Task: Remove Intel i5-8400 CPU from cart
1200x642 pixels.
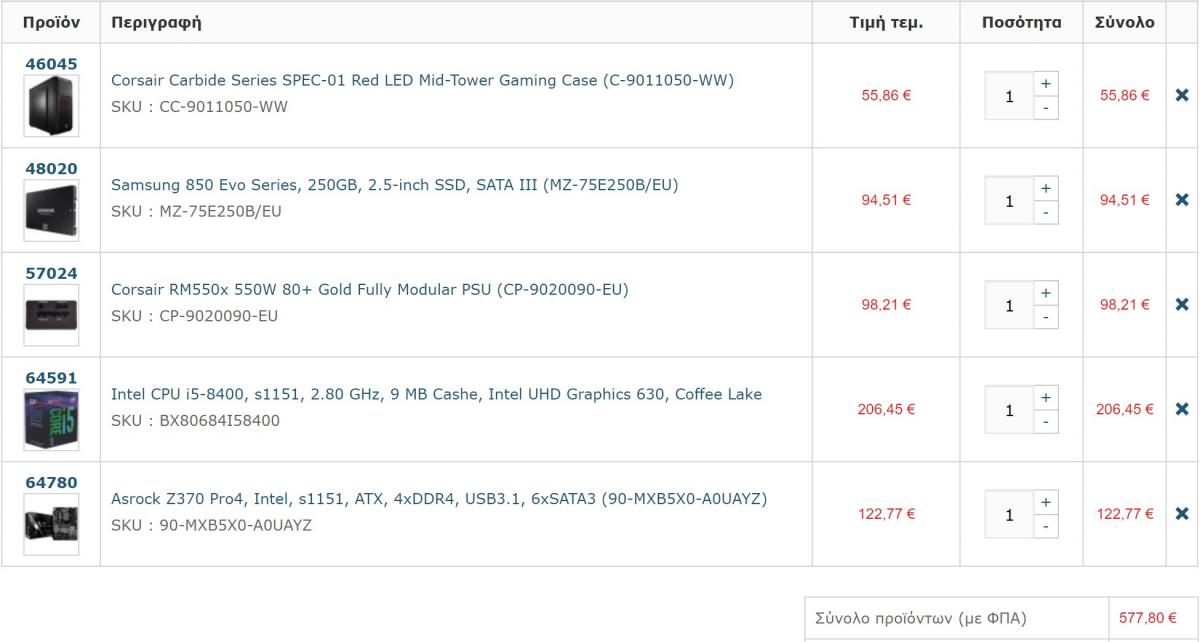Action: click(1182, 409)
